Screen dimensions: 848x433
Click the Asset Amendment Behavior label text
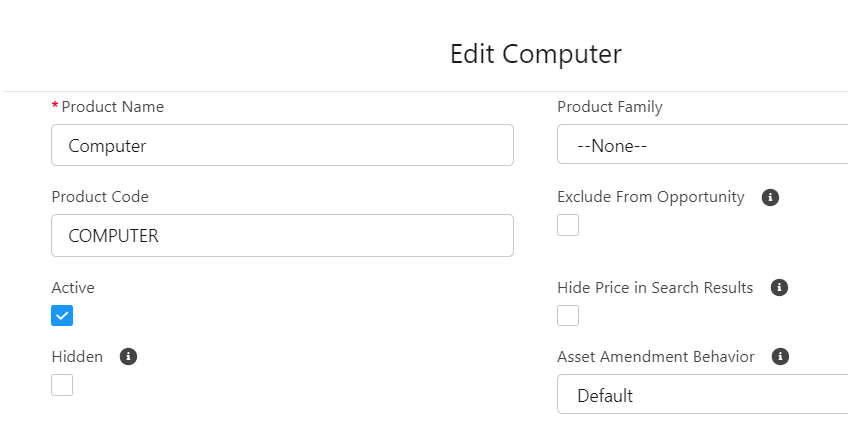655,356
